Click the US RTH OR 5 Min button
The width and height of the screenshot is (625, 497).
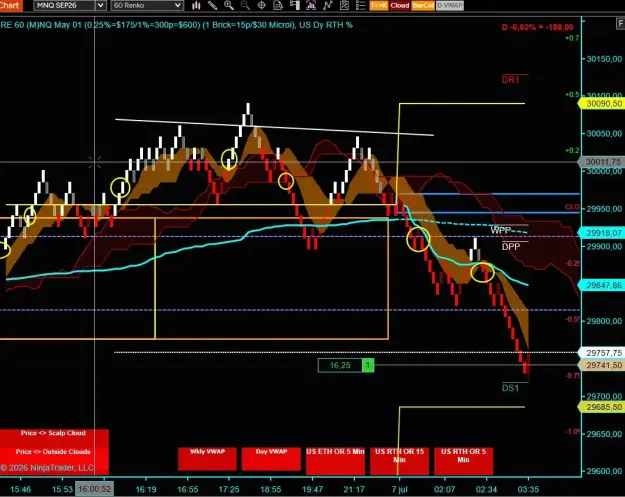(463, 461)
